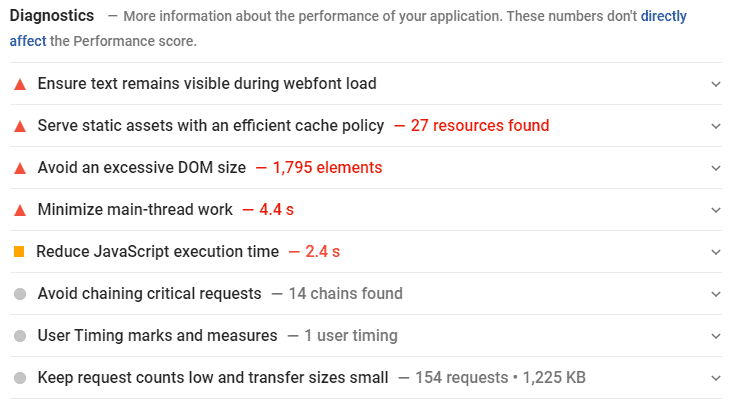738x413 pixels.
Task: Click red triangle next to main-thread work
Action: (x=20, y=210)
